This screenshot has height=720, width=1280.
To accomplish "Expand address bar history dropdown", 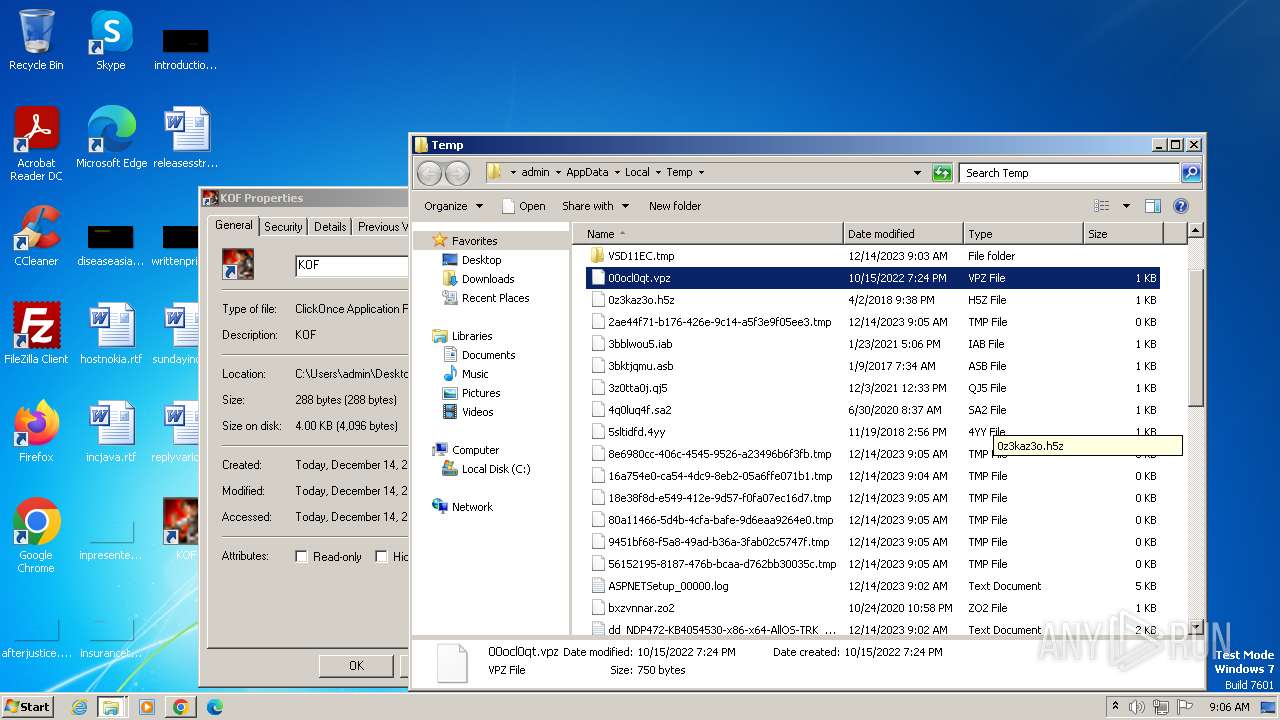I will 917,173.
